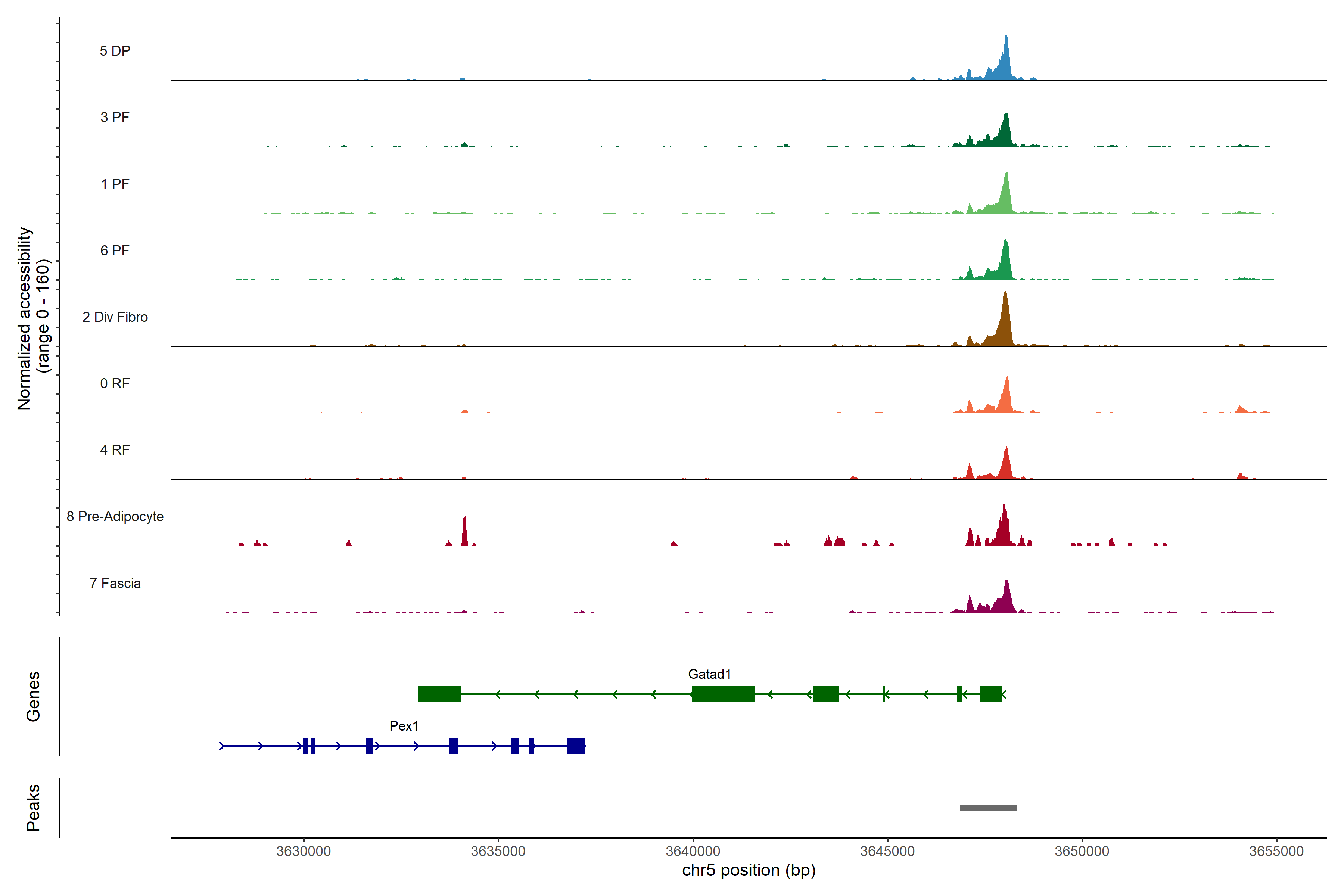This screenshot has height=896, width=1344.
Task: Click the 3 PF track label
Action: click(x=115, y=117)
